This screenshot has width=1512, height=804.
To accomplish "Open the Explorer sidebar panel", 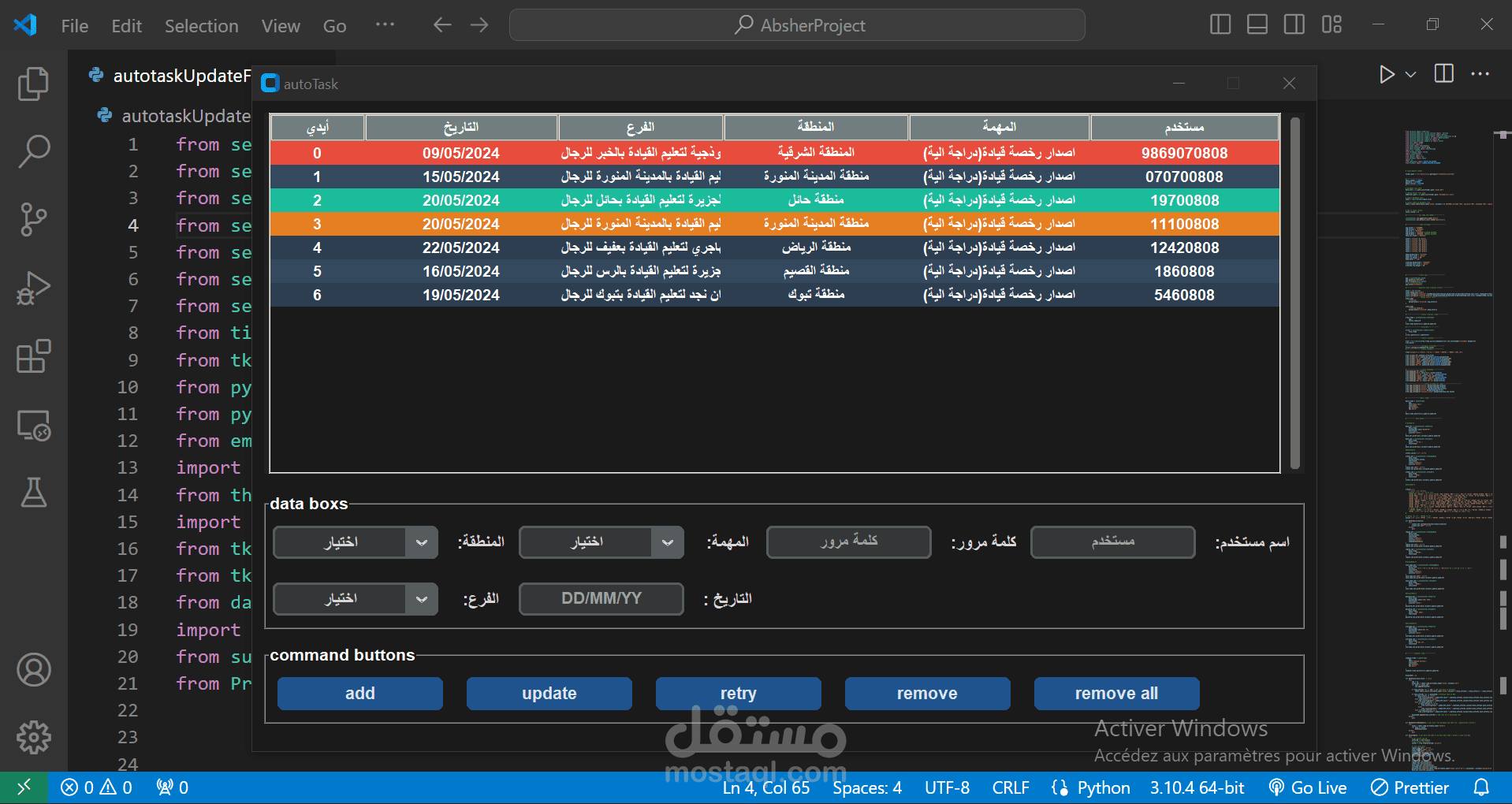I will pyautogui.click(x=33, y=84).
